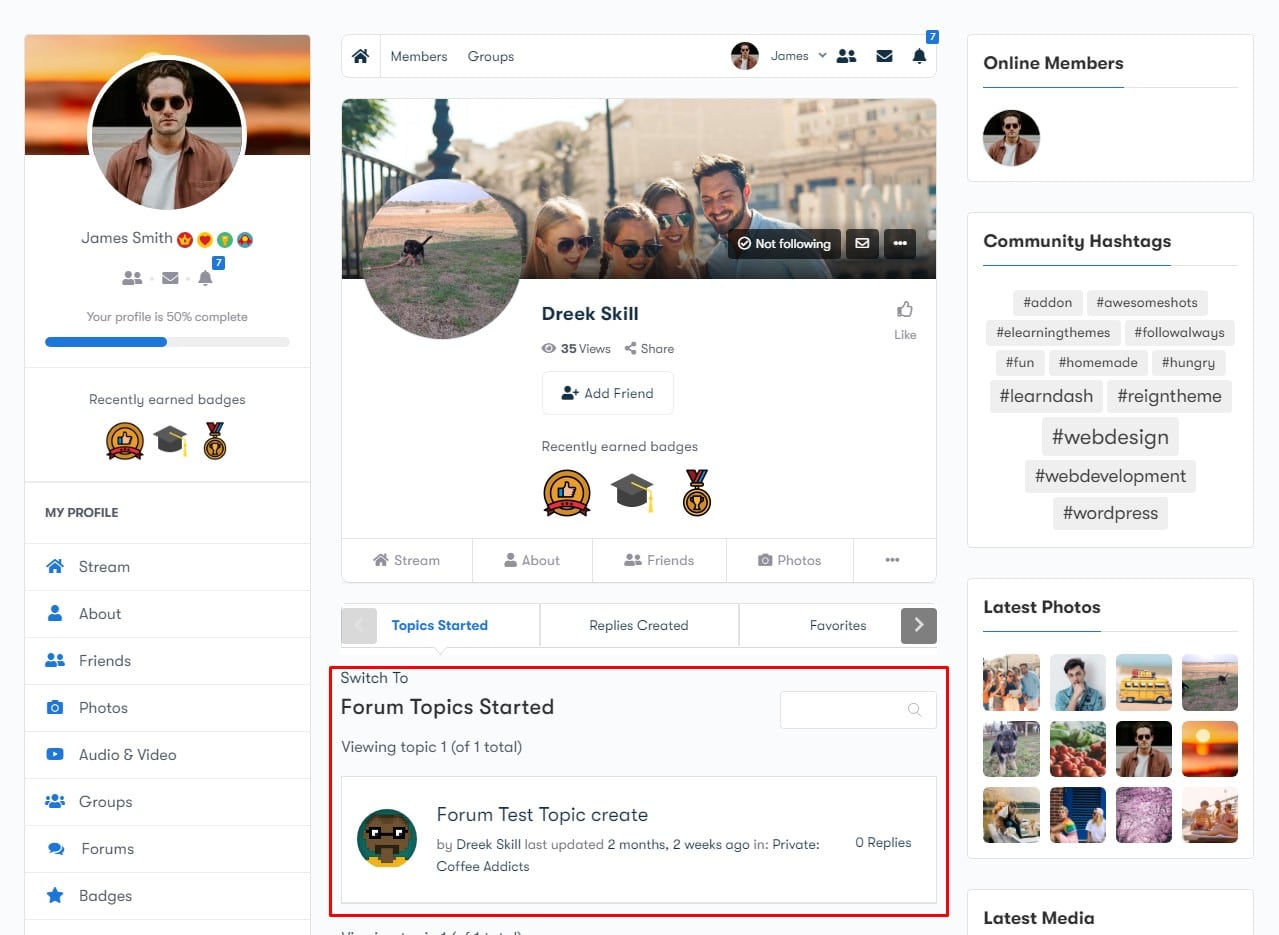Toggle the Not following button

point(784,243)
